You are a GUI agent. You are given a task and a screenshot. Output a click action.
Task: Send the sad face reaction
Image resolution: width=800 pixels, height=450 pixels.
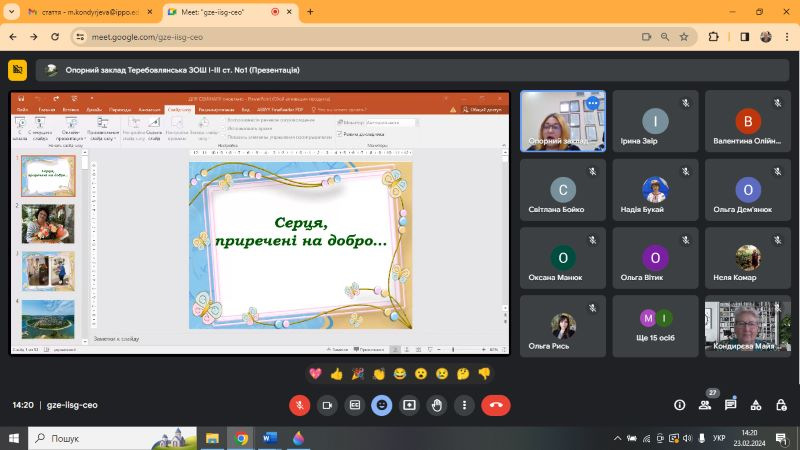click(442, 374)
